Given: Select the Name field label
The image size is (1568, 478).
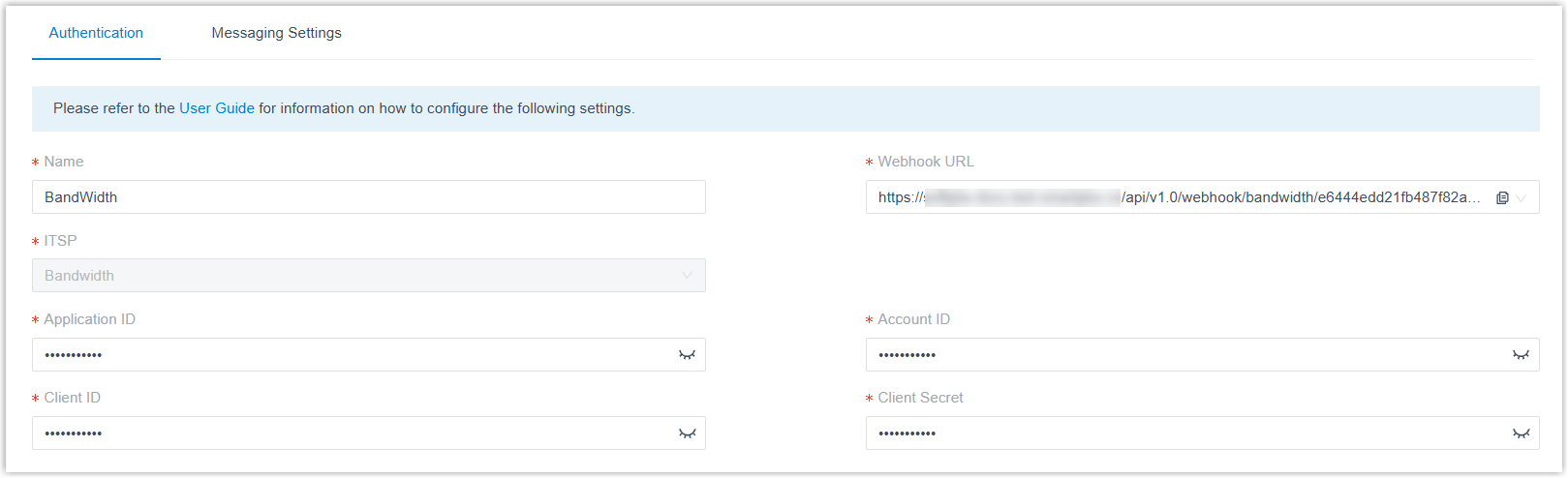Looking at the screenshot, I should [64, 162].
